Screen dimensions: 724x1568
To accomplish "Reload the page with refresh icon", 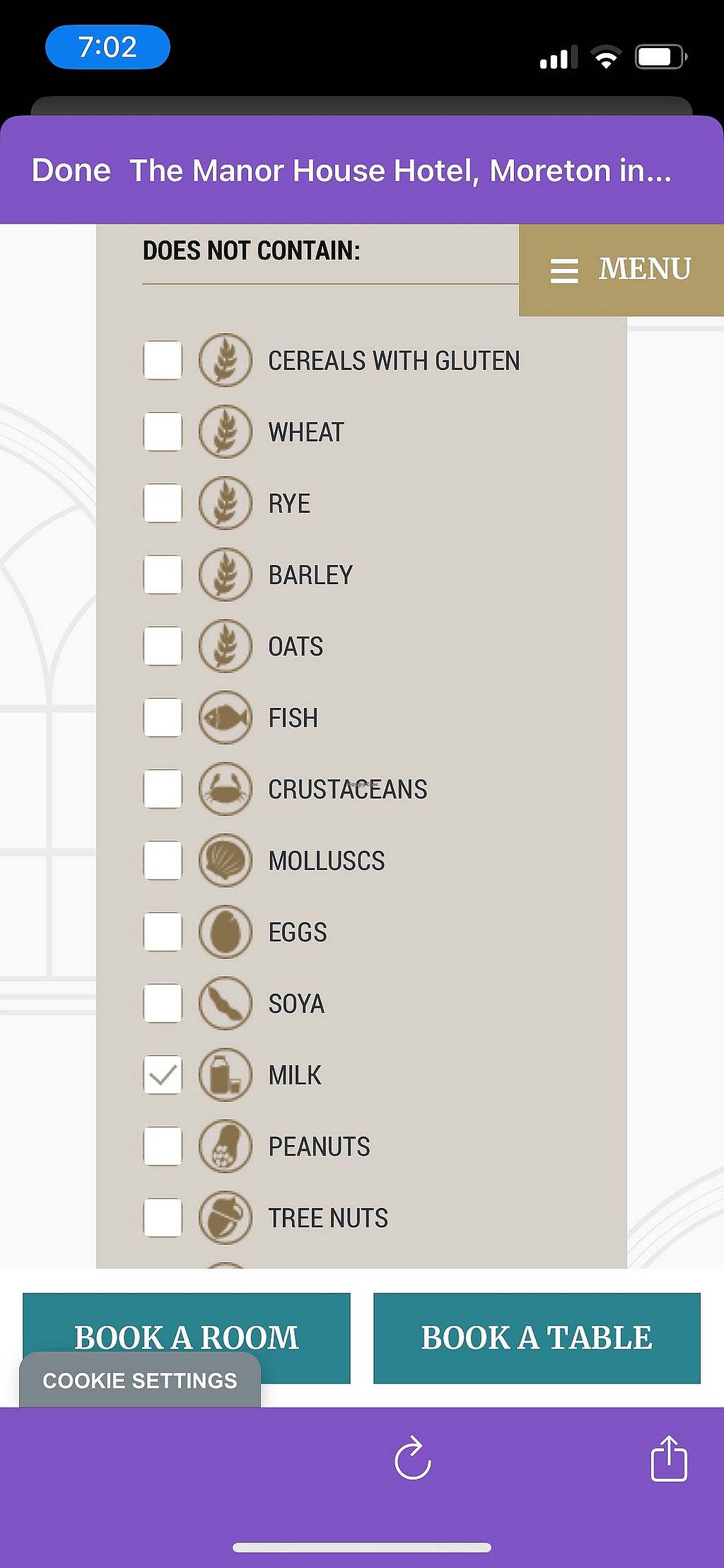I will pyautogui.click(x=412, y=1458).
